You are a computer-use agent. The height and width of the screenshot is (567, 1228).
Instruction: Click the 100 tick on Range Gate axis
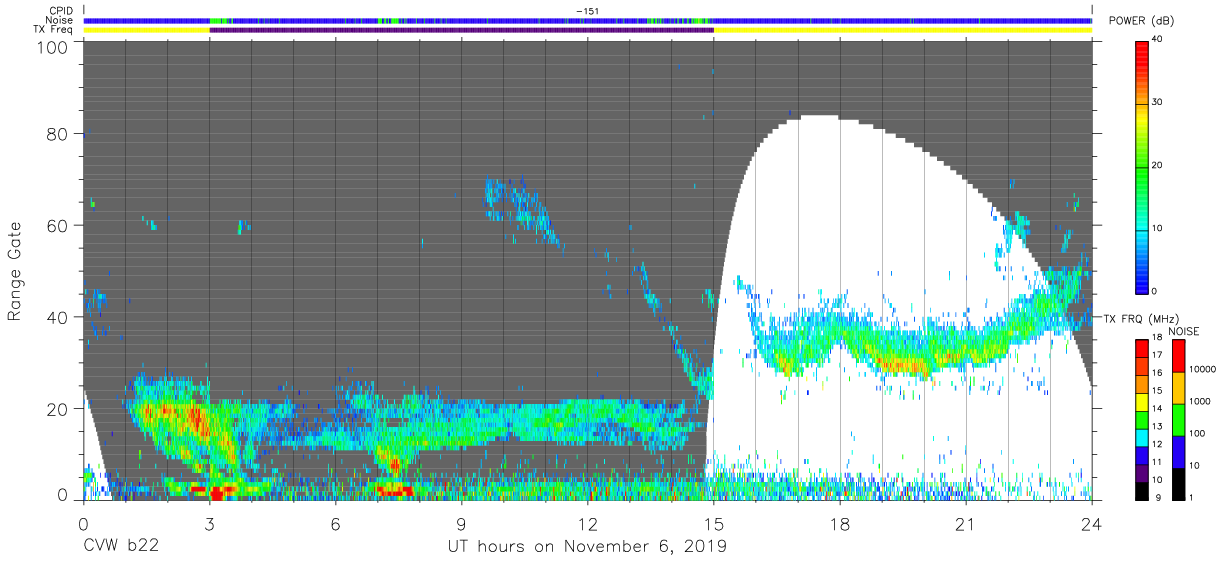point(53,46)
